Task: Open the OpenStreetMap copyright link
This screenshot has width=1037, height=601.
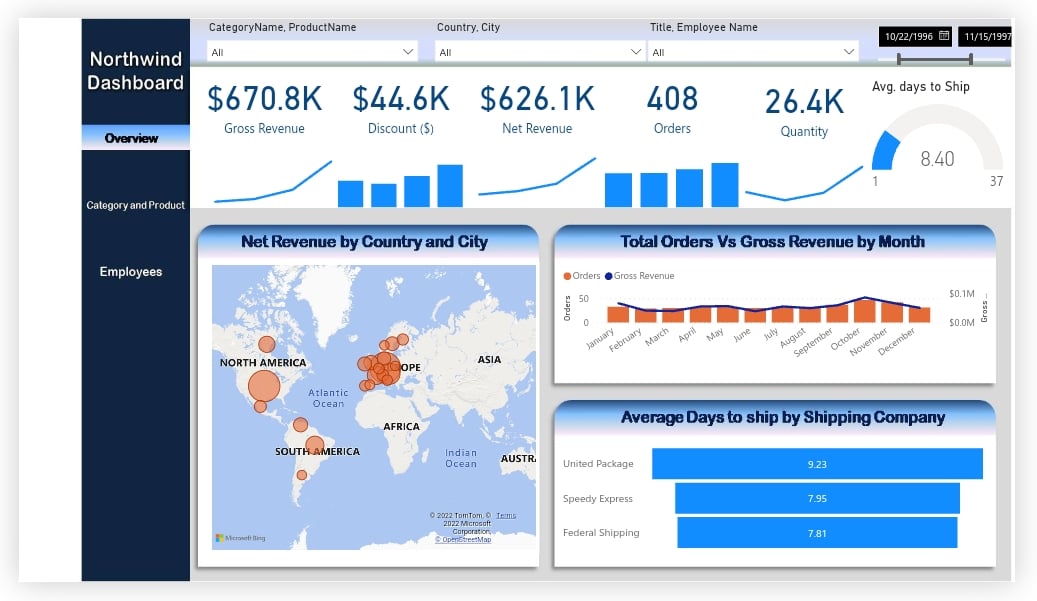Action: [x=463, y=539]
